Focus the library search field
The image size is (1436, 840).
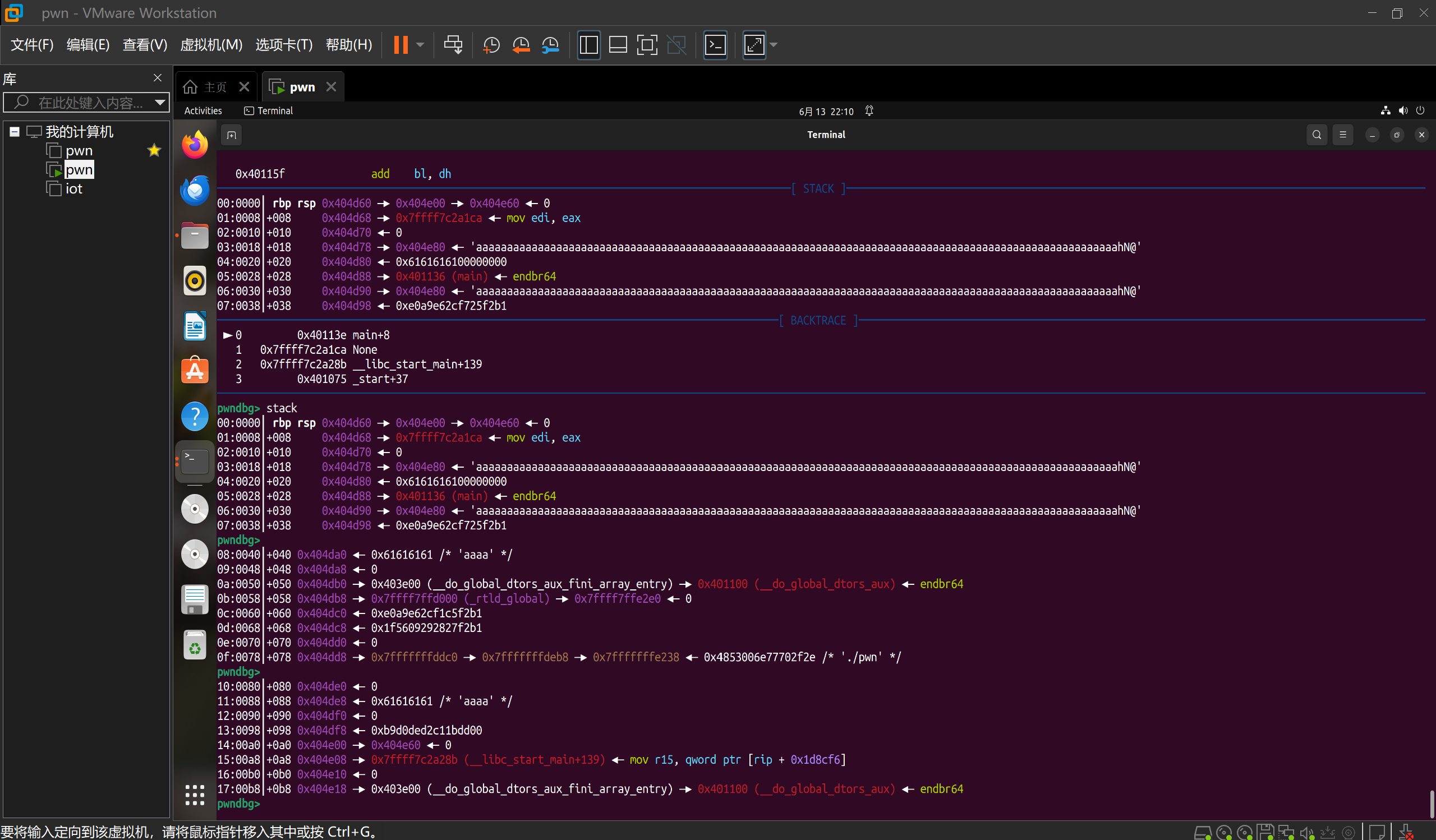coord(85,103)
